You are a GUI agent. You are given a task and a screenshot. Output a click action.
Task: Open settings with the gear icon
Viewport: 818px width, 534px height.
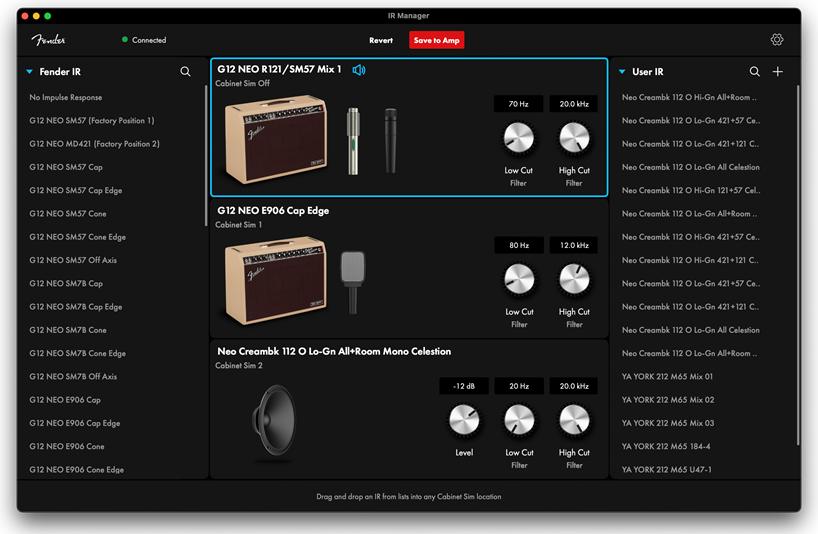tap(777, 40)
